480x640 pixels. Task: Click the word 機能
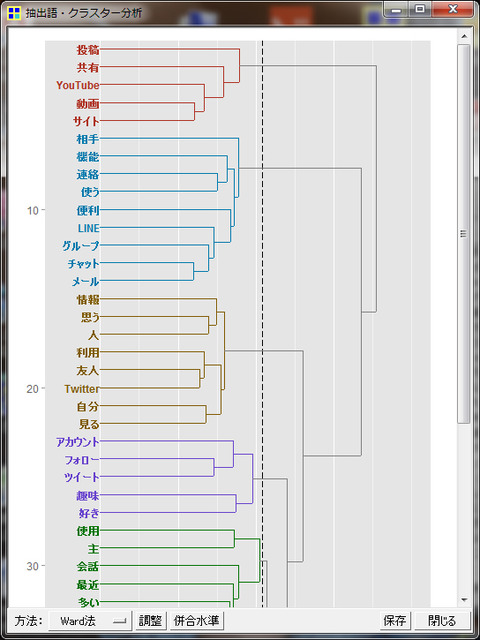pyautogui.click(x=88, y=157)
